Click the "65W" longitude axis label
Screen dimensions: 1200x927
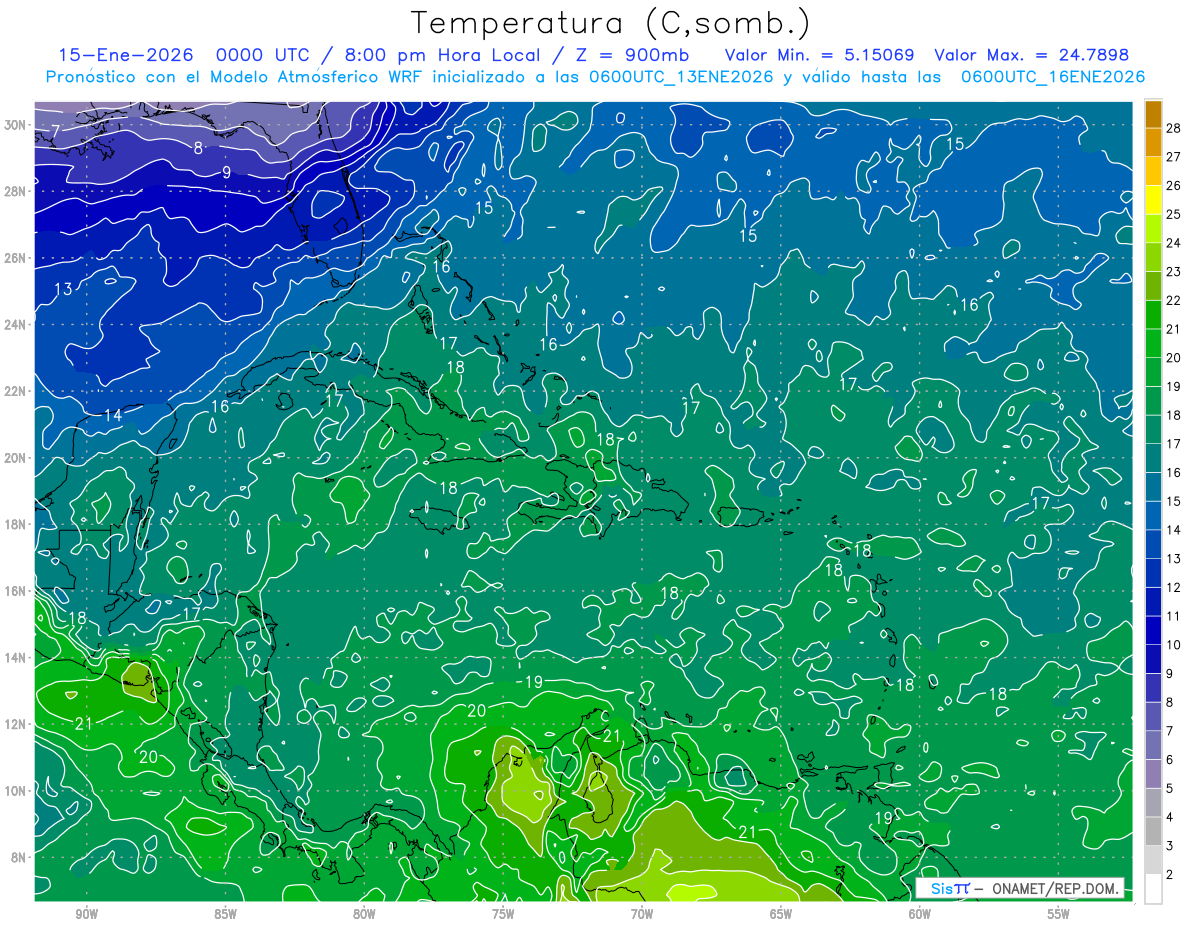click(x=781, y=914)
